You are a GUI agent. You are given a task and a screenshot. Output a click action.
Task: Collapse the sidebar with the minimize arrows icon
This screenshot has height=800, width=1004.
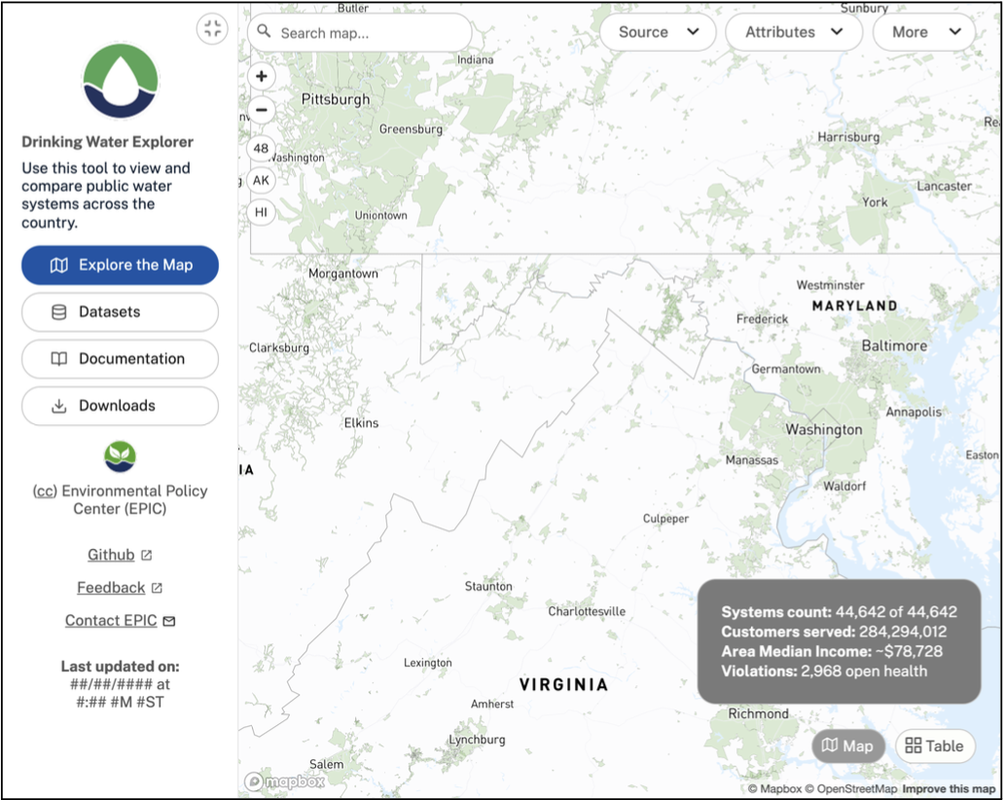[212, 28]
